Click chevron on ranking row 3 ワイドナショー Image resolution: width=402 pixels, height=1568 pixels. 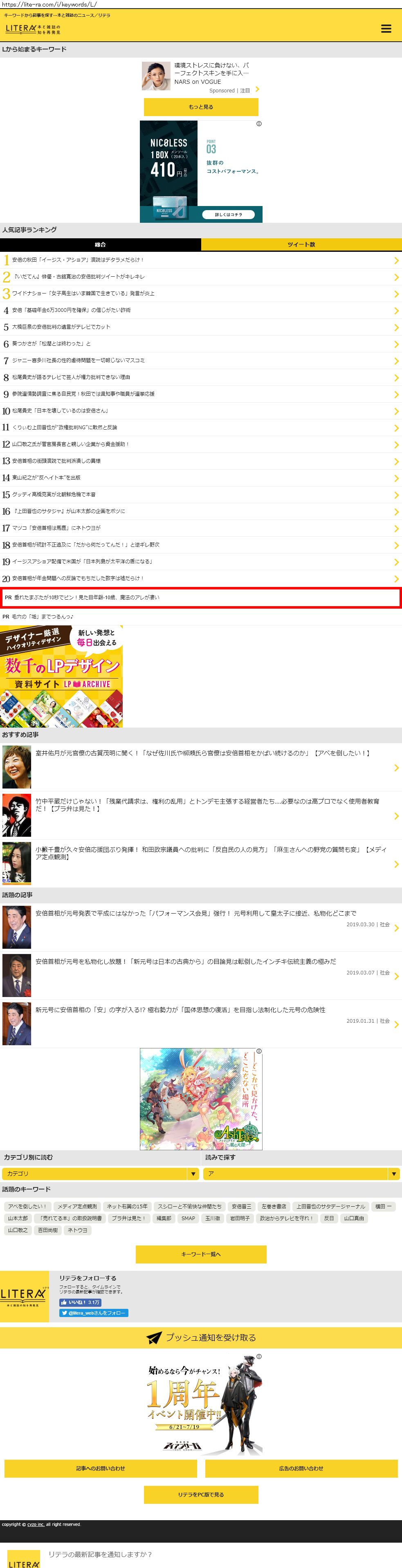coord(397,294)
